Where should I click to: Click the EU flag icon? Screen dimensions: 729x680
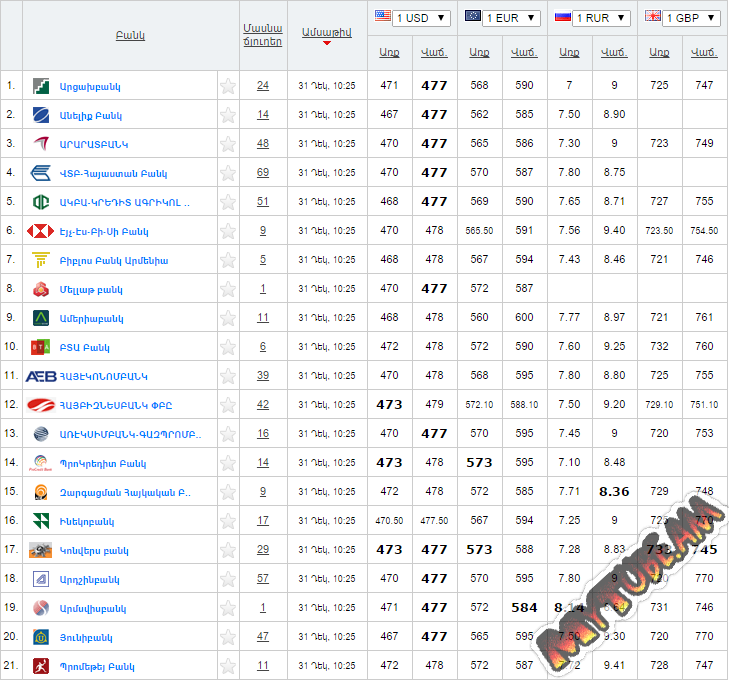click(473, 16)
